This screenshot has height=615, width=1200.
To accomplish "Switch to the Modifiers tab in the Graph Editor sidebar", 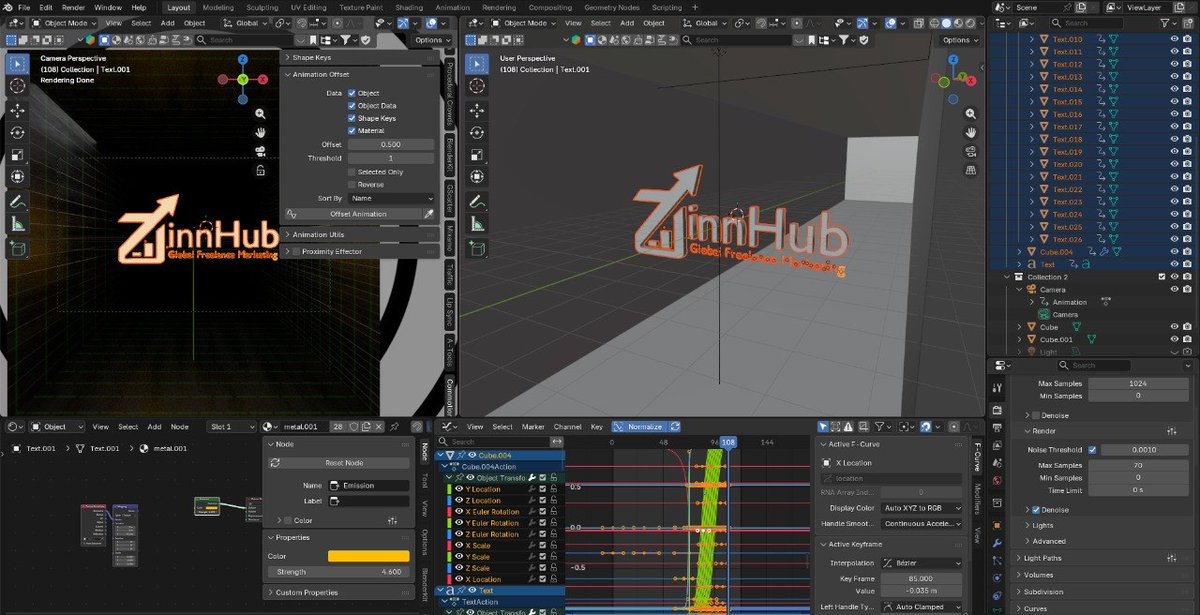I will pyautogui.click(x=975, y=500).
